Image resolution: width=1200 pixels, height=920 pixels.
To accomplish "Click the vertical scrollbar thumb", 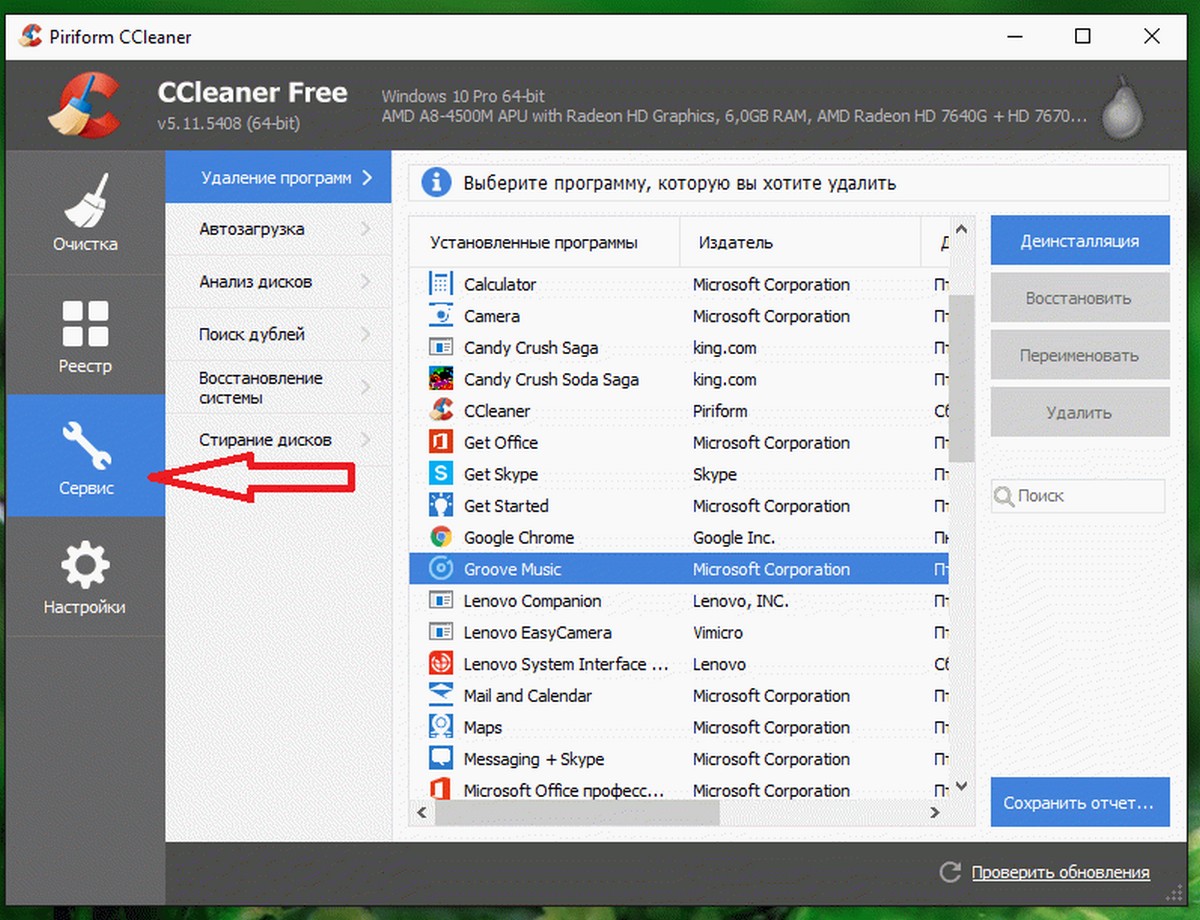I will [x=961, y=378].
